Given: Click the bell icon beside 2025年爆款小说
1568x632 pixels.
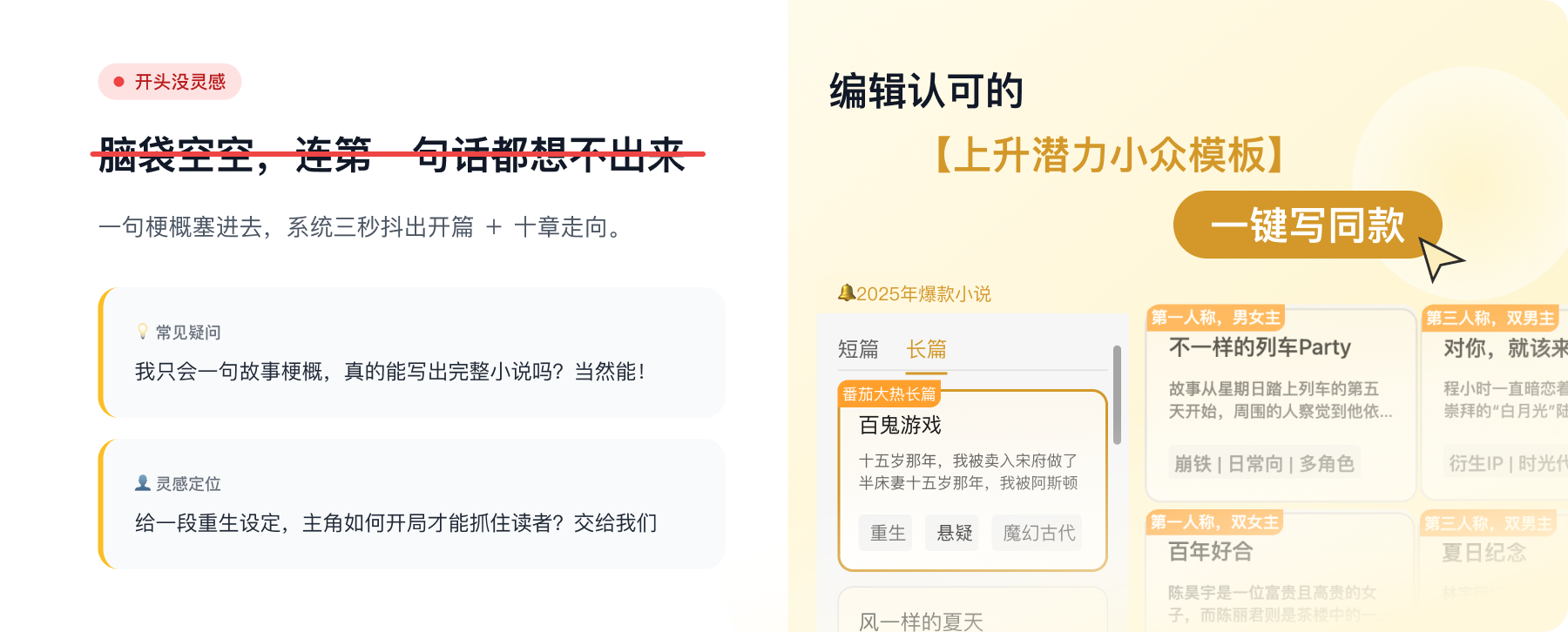Looking at the screenshot, I should 845,293.
